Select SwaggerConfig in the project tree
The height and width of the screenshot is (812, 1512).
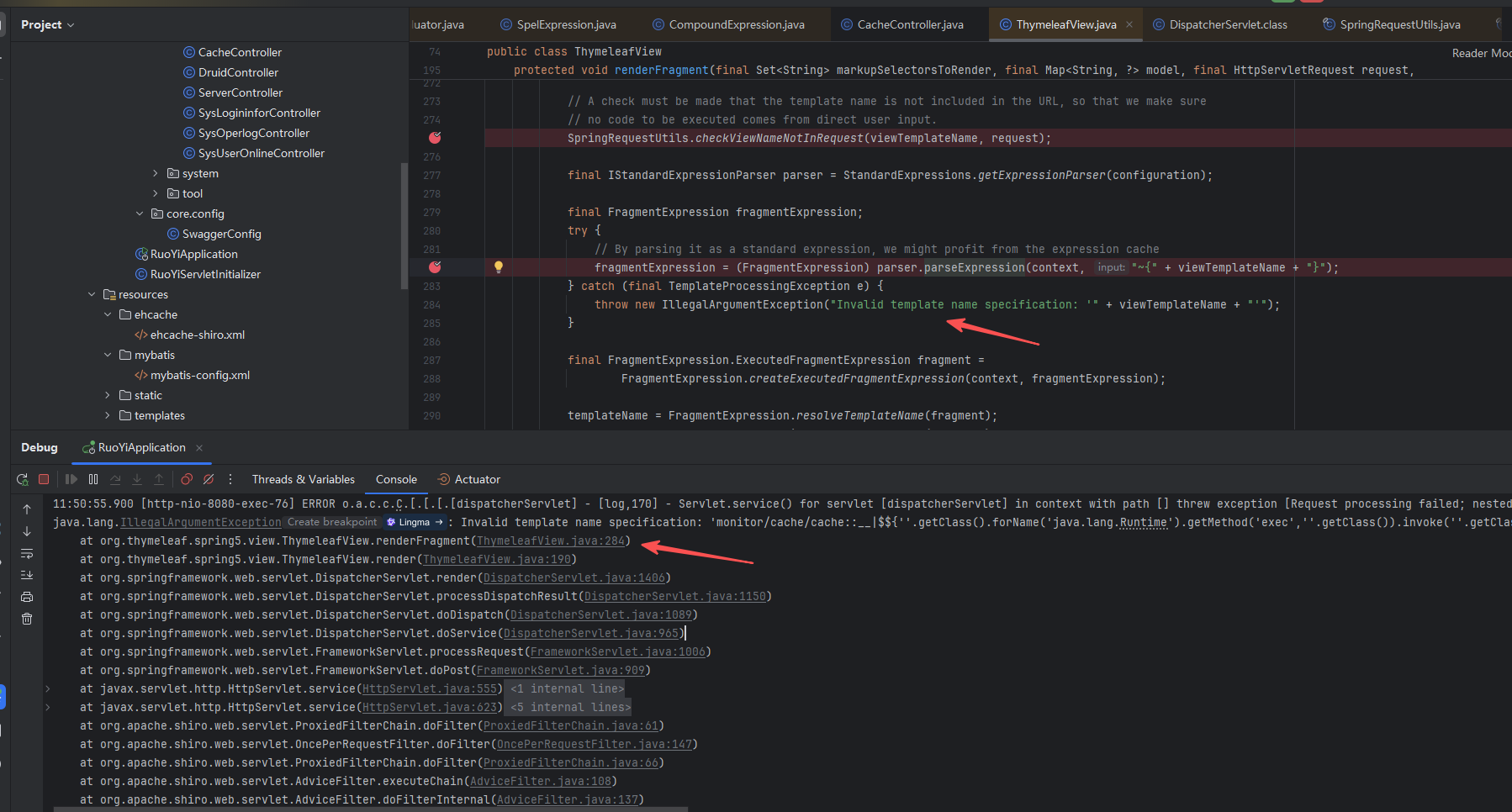(x=221, y=234)
